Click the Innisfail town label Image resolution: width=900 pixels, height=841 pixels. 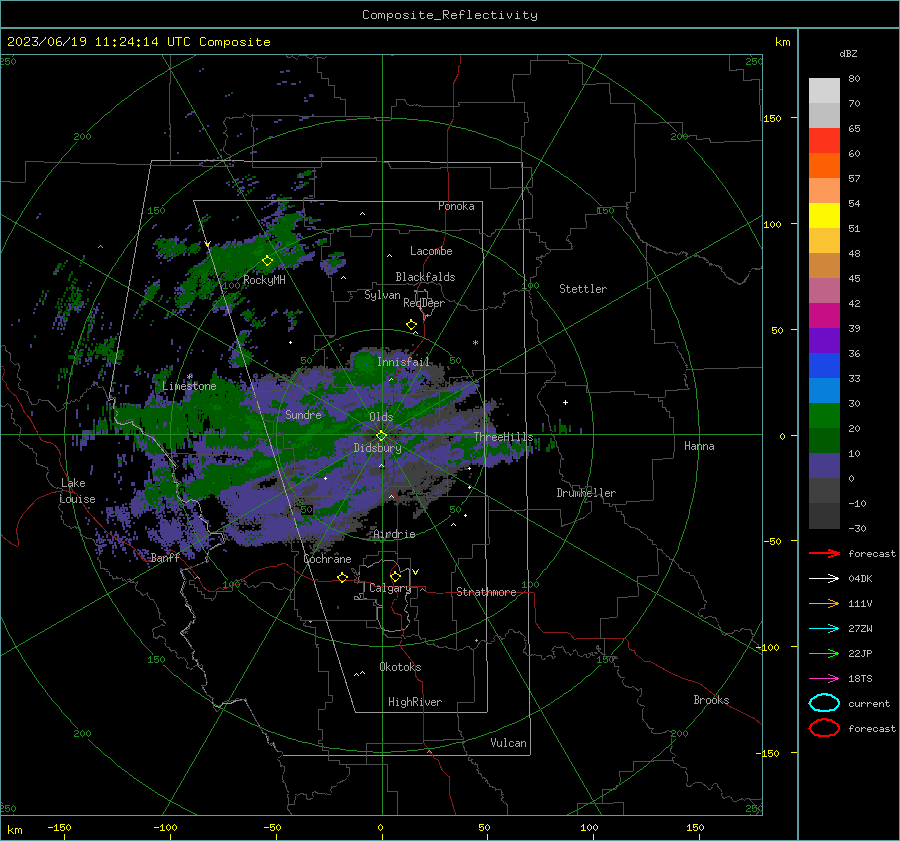tap(403, 362)
